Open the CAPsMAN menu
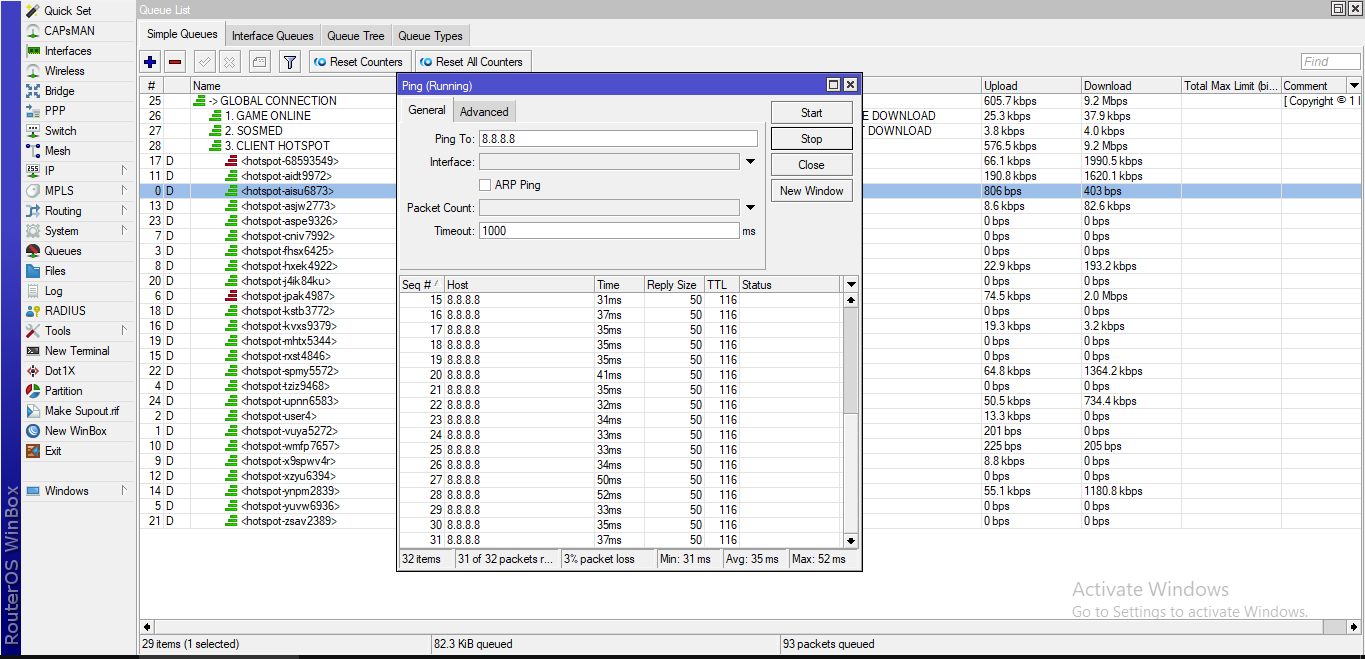This screenshot has height=659, width=1365. 69,31
